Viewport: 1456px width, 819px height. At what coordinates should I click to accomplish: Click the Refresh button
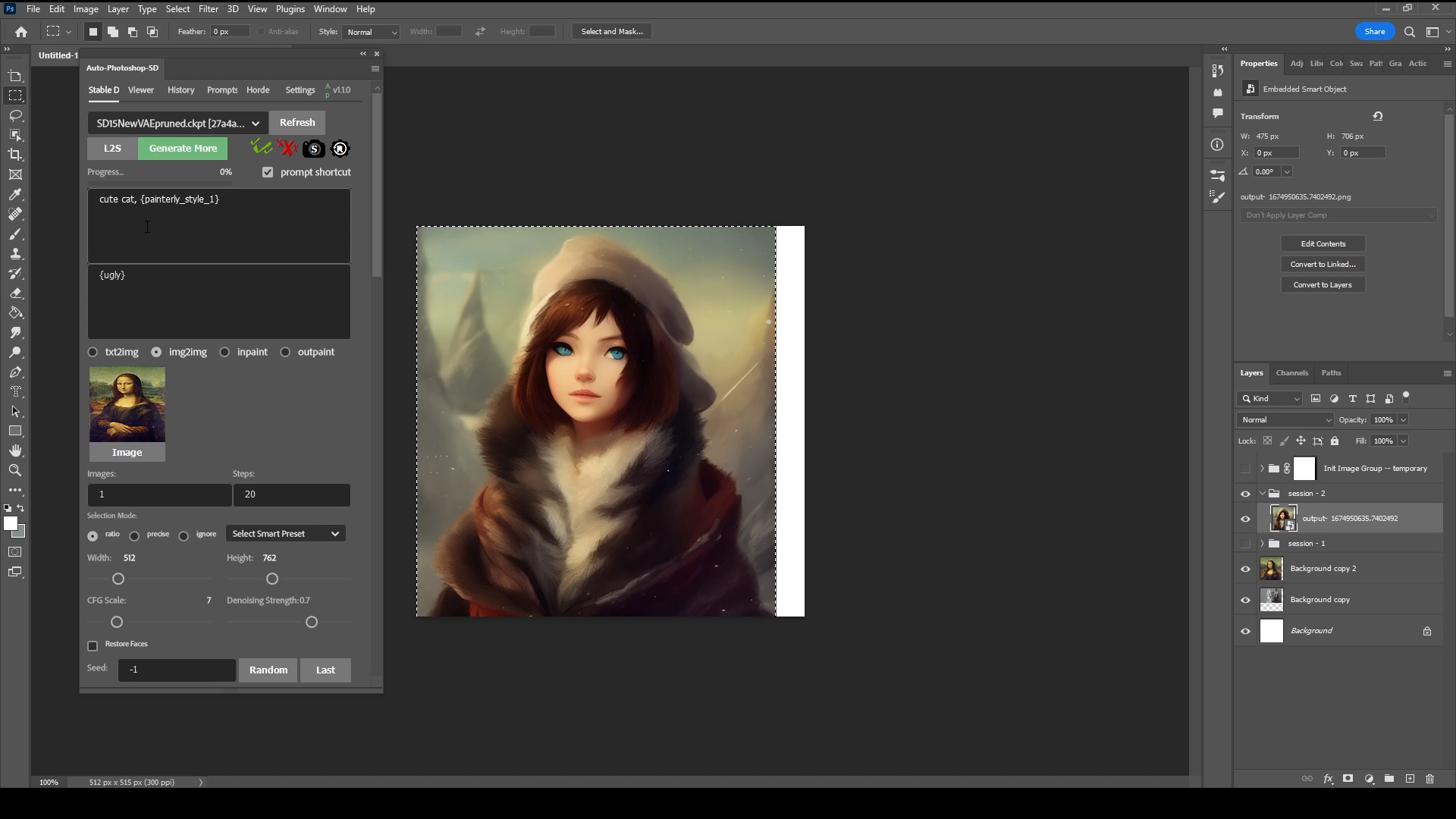click(x=297, y=122)
